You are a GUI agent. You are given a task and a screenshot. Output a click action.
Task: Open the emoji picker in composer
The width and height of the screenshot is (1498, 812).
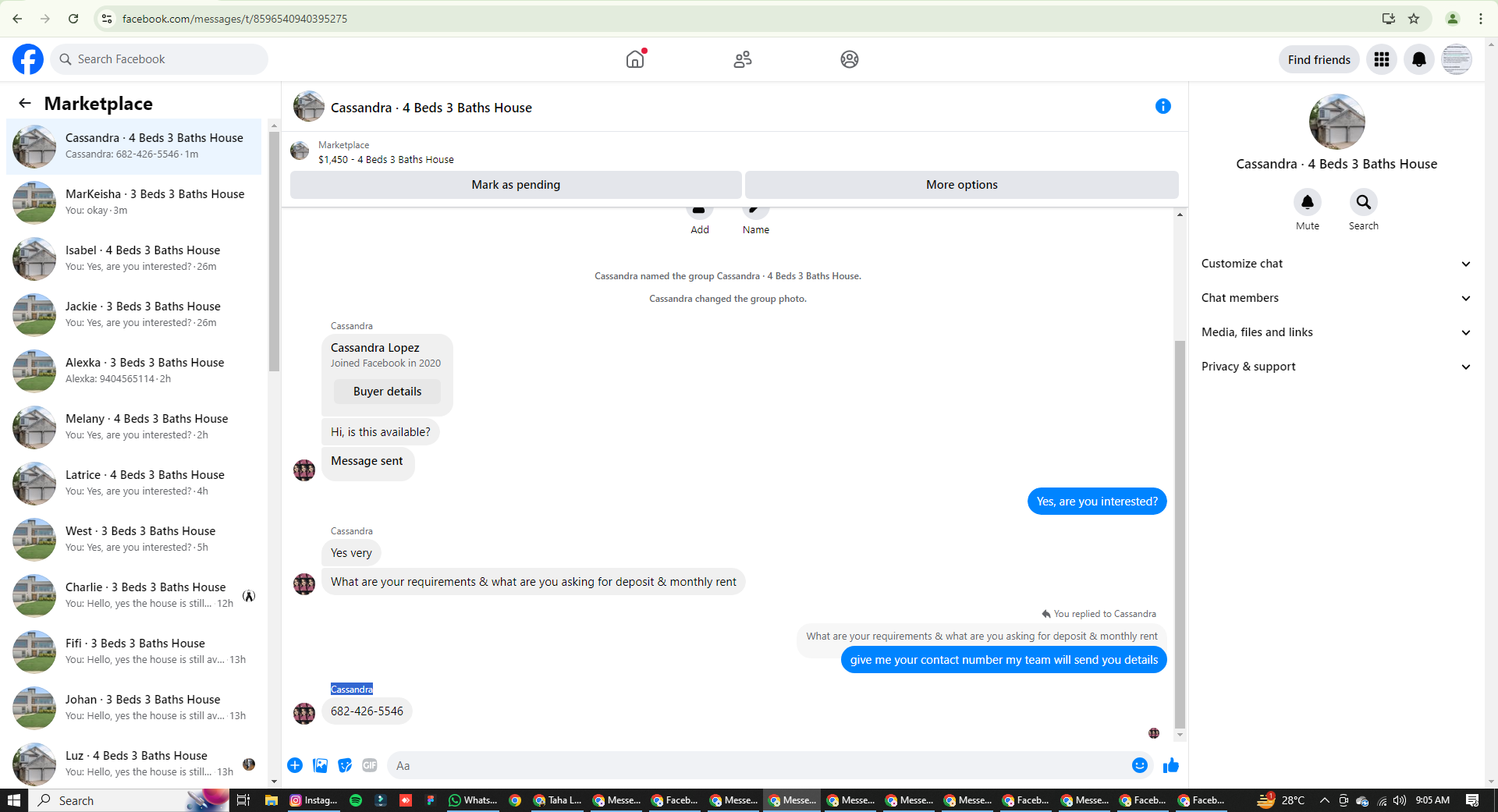point(1140,765)
